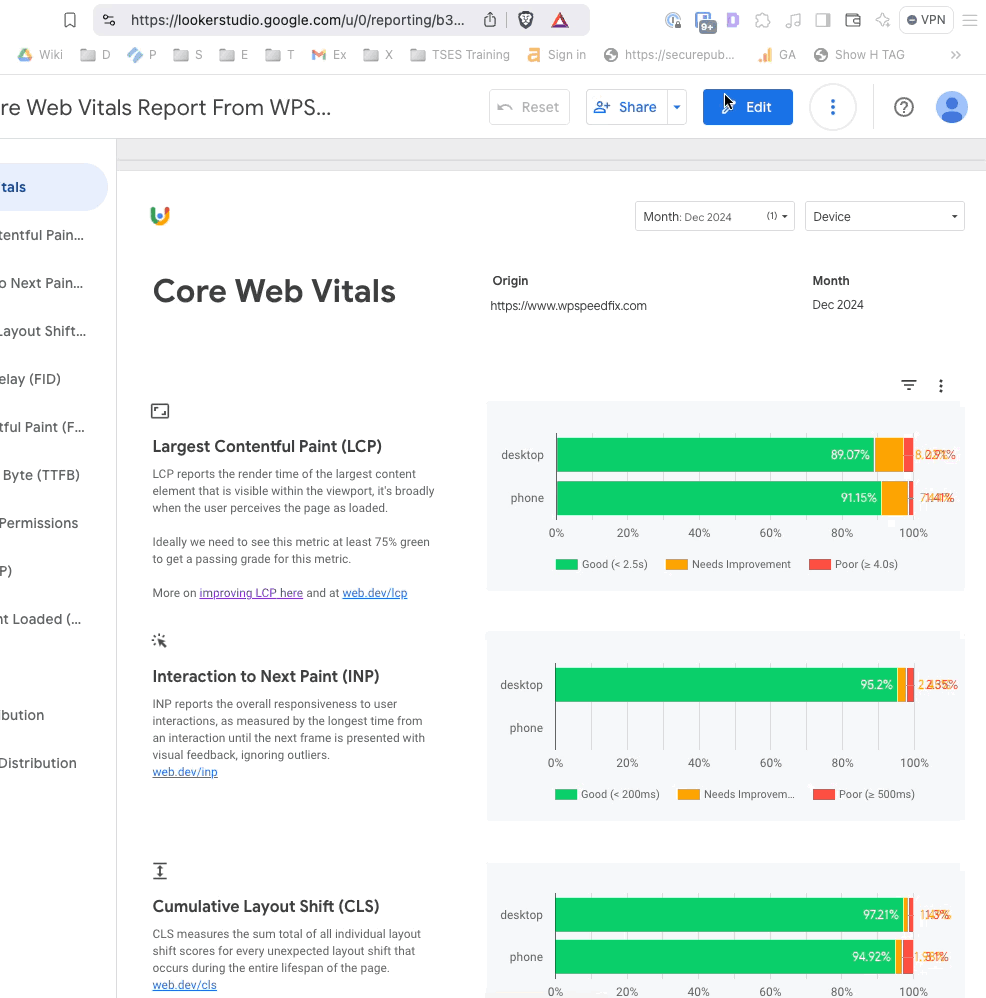Open the help question mark icon
The width and height of the screenshot is (986, 998).
pos(904,107)
